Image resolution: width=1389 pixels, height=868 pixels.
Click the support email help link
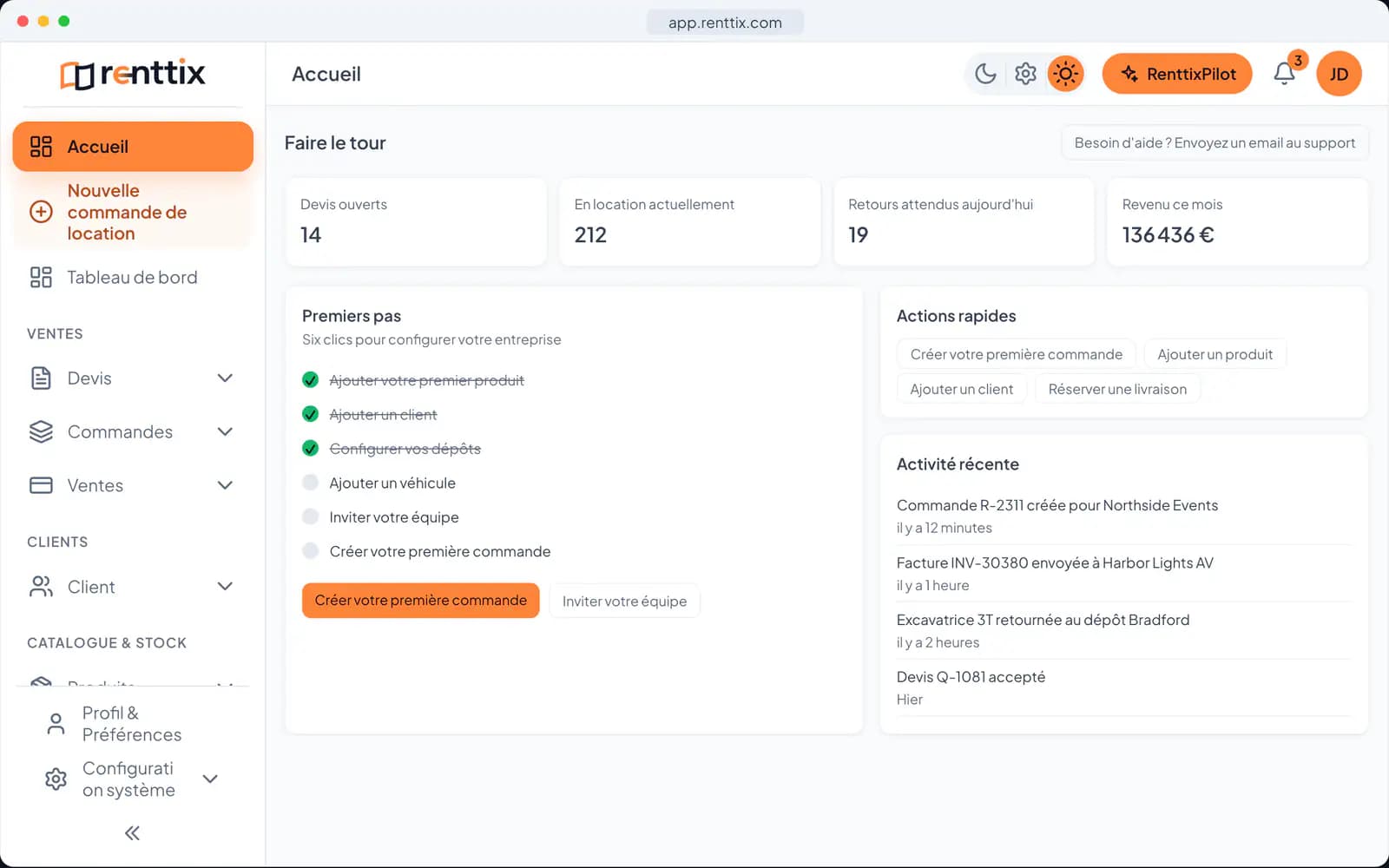[1215, 143]
